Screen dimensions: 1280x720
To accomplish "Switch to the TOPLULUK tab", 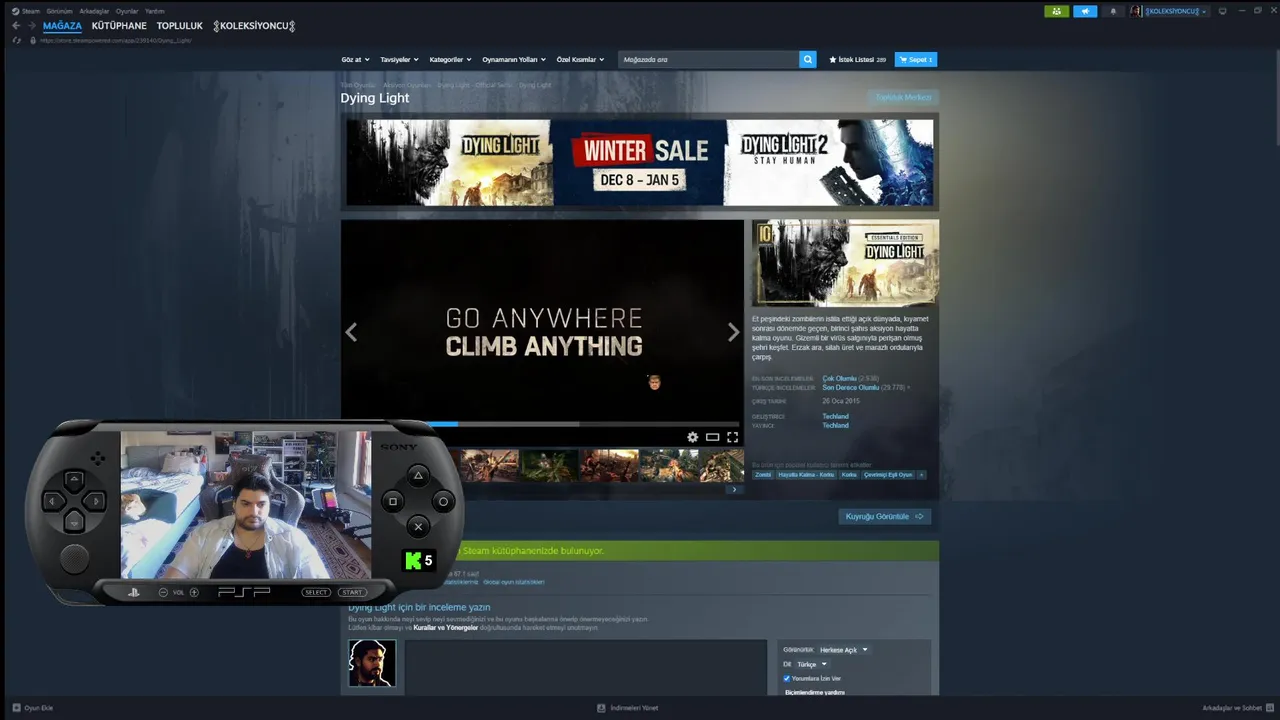I will click(179, 26).
